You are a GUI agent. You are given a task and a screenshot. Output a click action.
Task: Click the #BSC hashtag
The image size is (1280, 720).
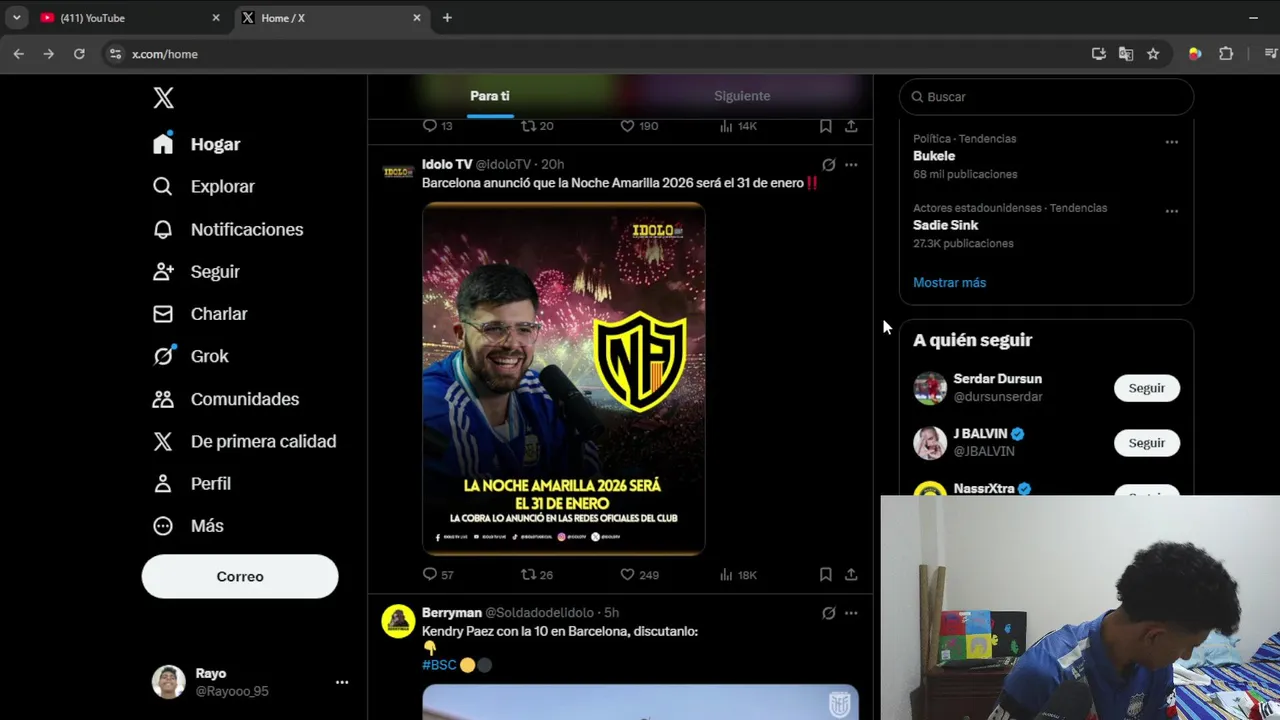point(439,665)
